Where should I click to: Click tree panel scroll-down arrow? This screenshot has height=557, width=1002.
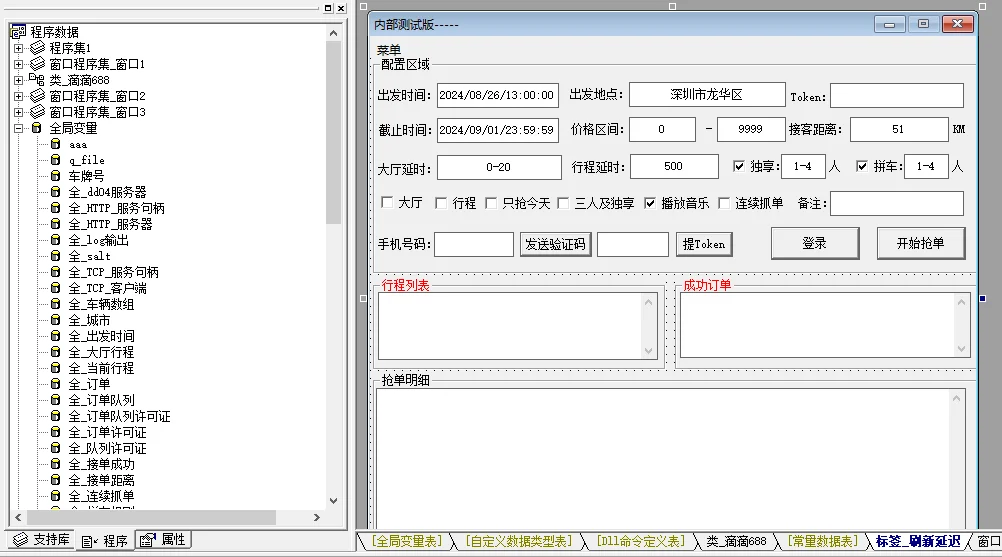click(333, 501)
